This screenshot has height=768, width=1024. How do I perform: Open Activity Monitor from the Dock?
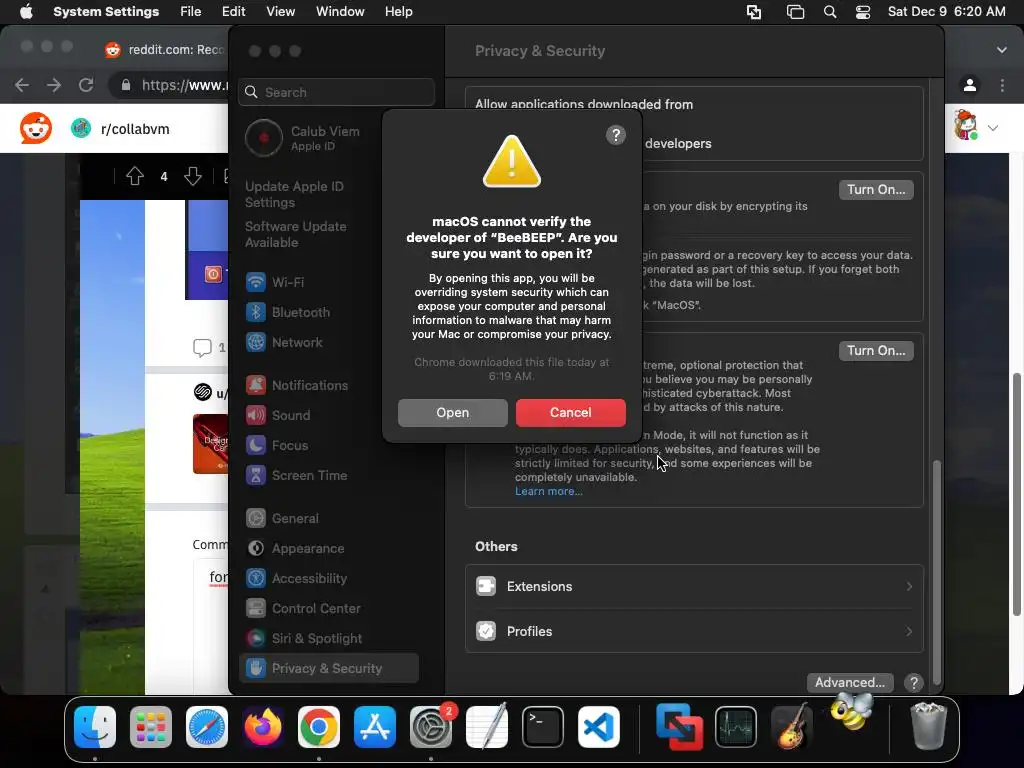[x=736, y=727]
